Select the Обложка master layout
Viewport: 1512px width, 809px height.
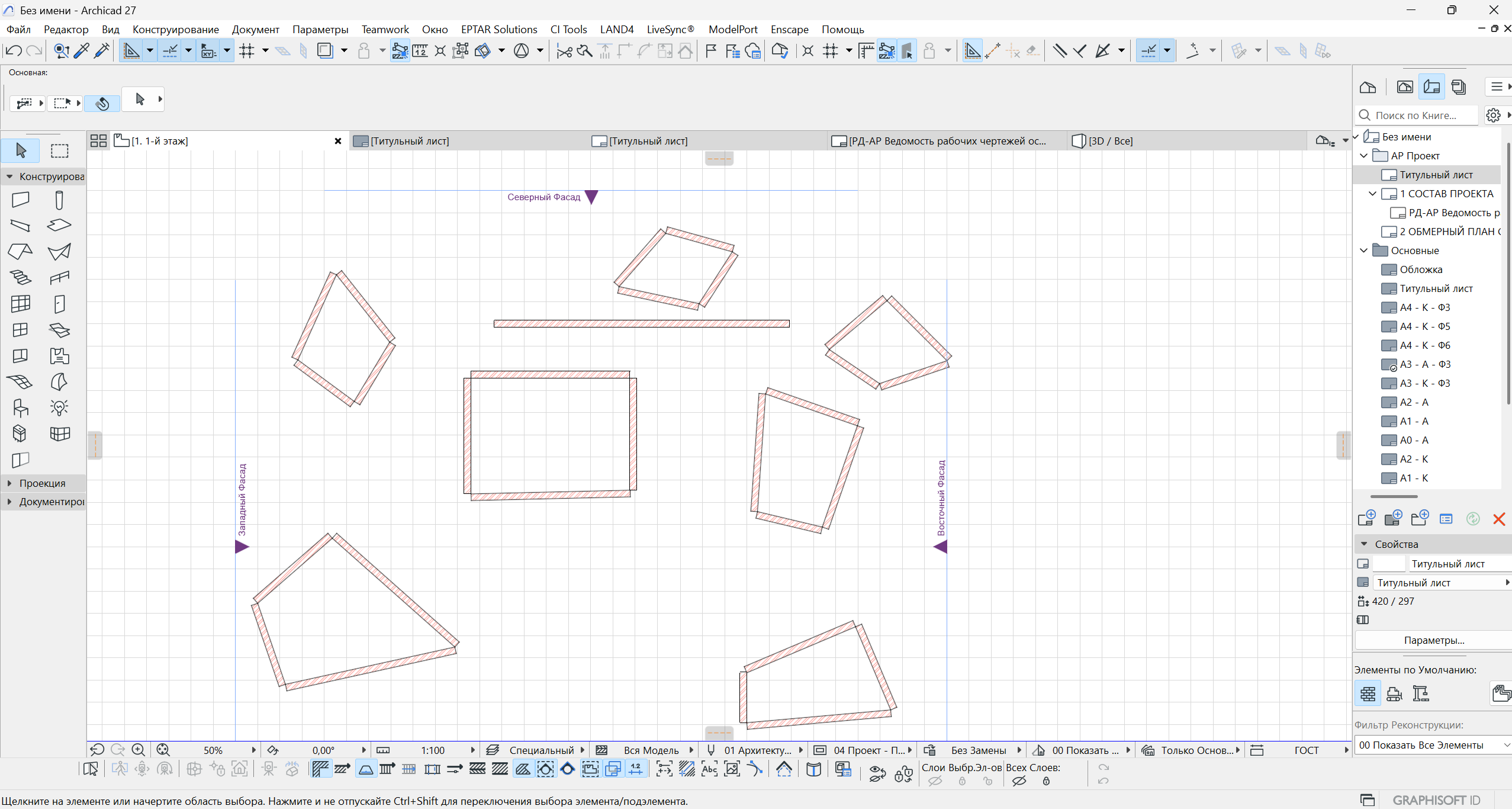1420,269
